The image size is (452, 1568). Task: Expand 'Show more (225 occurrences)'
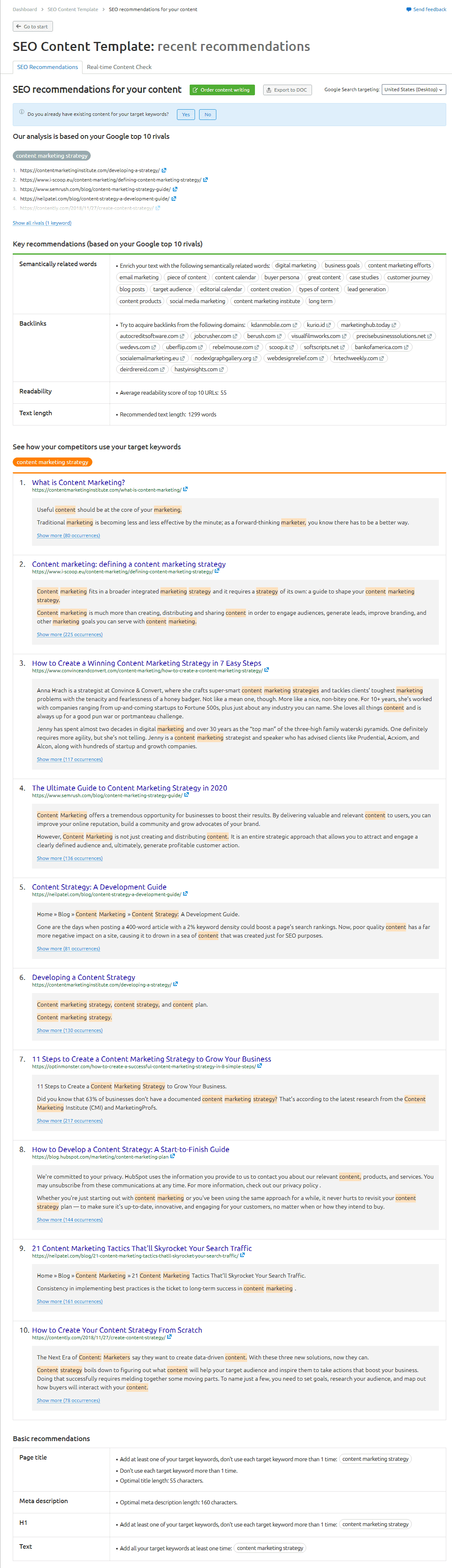click(x=69, y=634)
